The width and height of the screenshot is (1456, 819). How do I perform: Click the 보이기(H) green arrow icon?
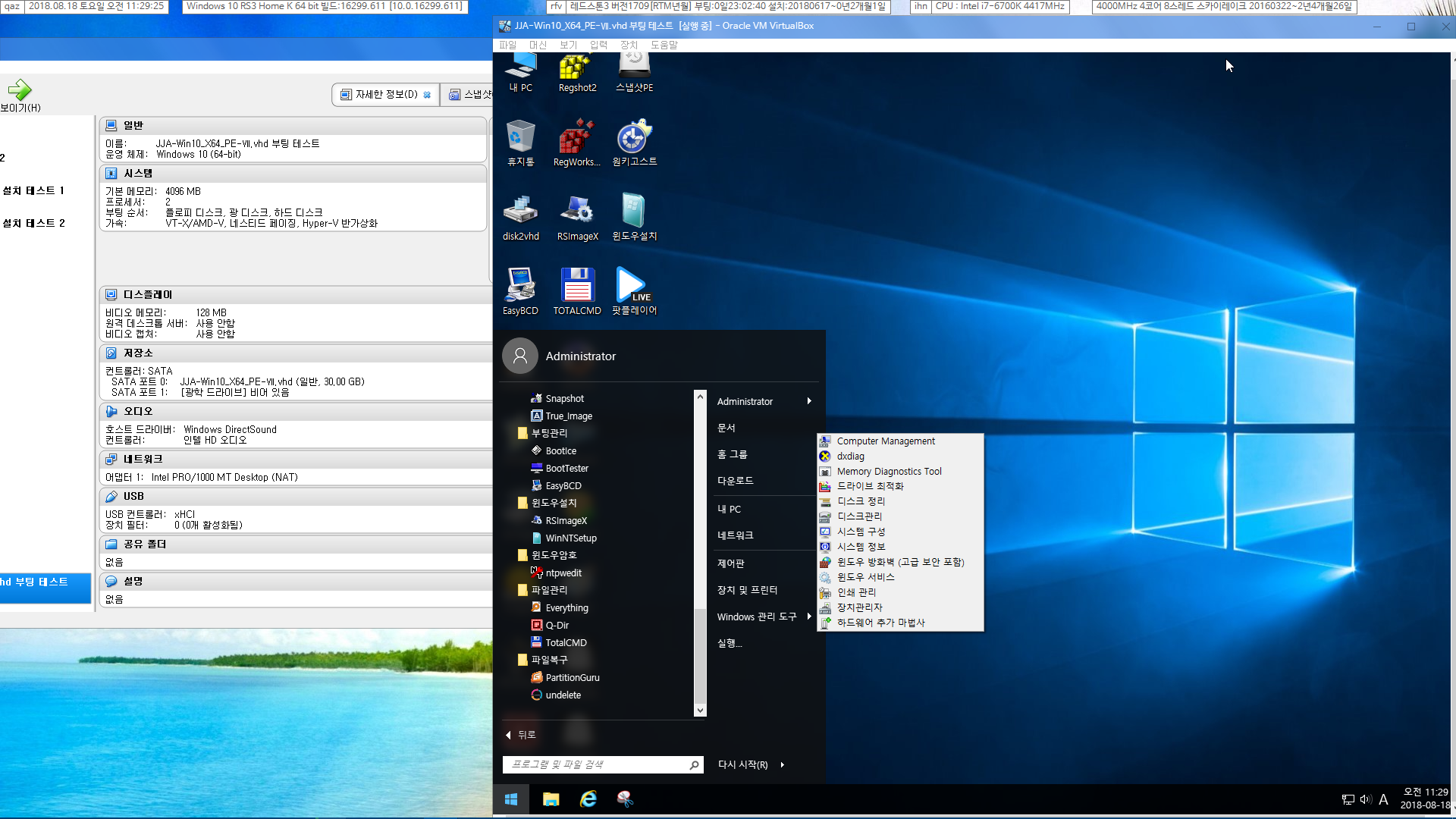click(19, 89)
